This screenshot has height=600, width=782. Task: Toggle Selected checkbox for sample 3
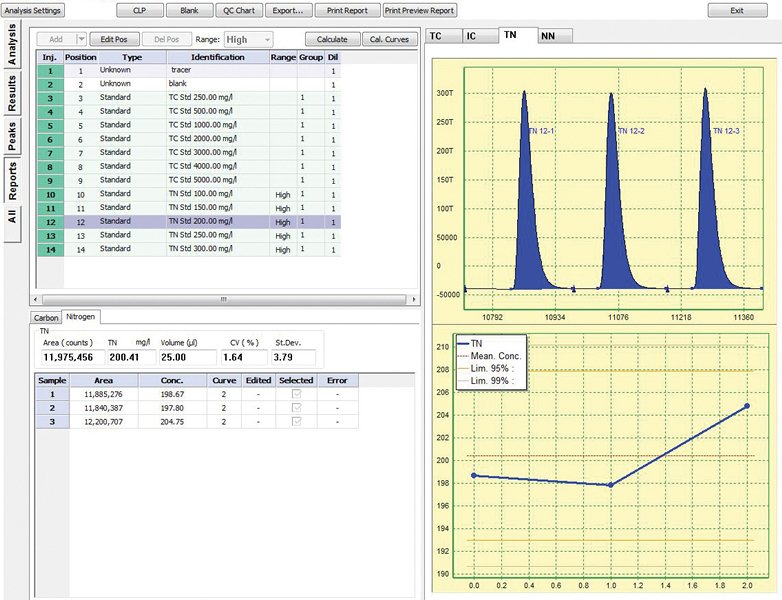coord(297,422)
